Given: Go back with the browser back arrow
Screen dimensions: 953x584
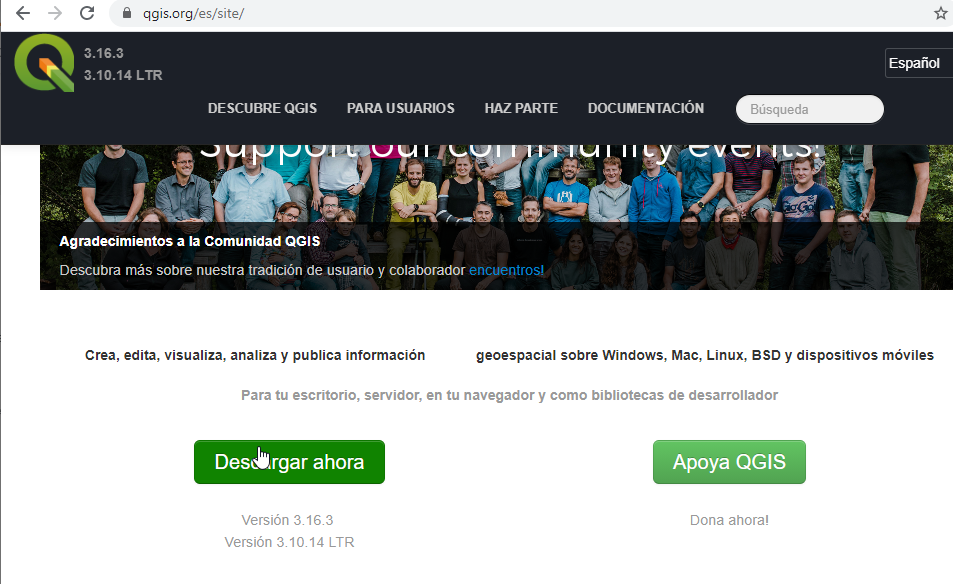Looking at the screenshot, I should click(x=22, y=13).
